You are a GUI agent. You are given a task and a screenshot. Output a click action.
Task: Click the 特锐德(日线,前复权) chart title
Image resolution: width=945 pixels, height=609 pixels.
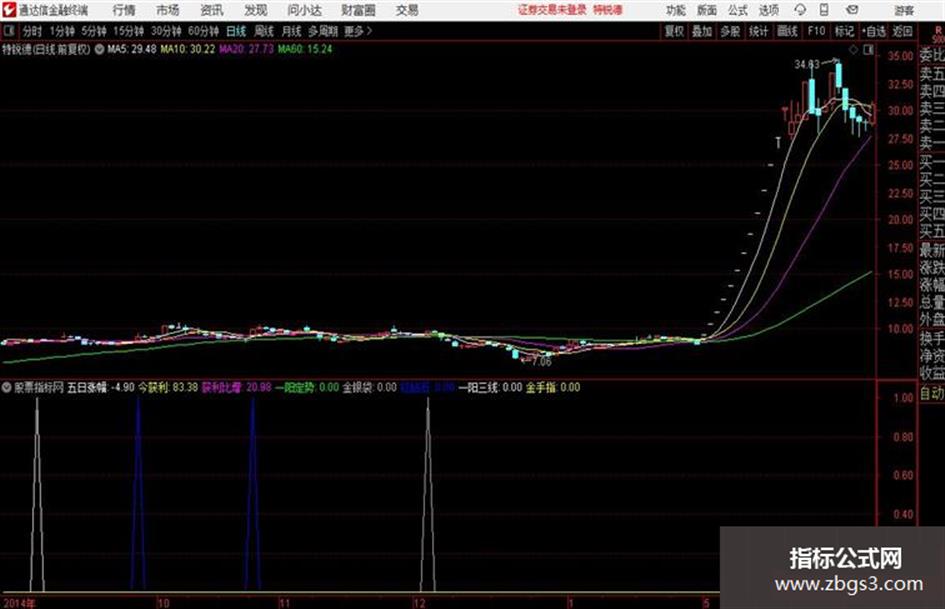tap(46, 49)
